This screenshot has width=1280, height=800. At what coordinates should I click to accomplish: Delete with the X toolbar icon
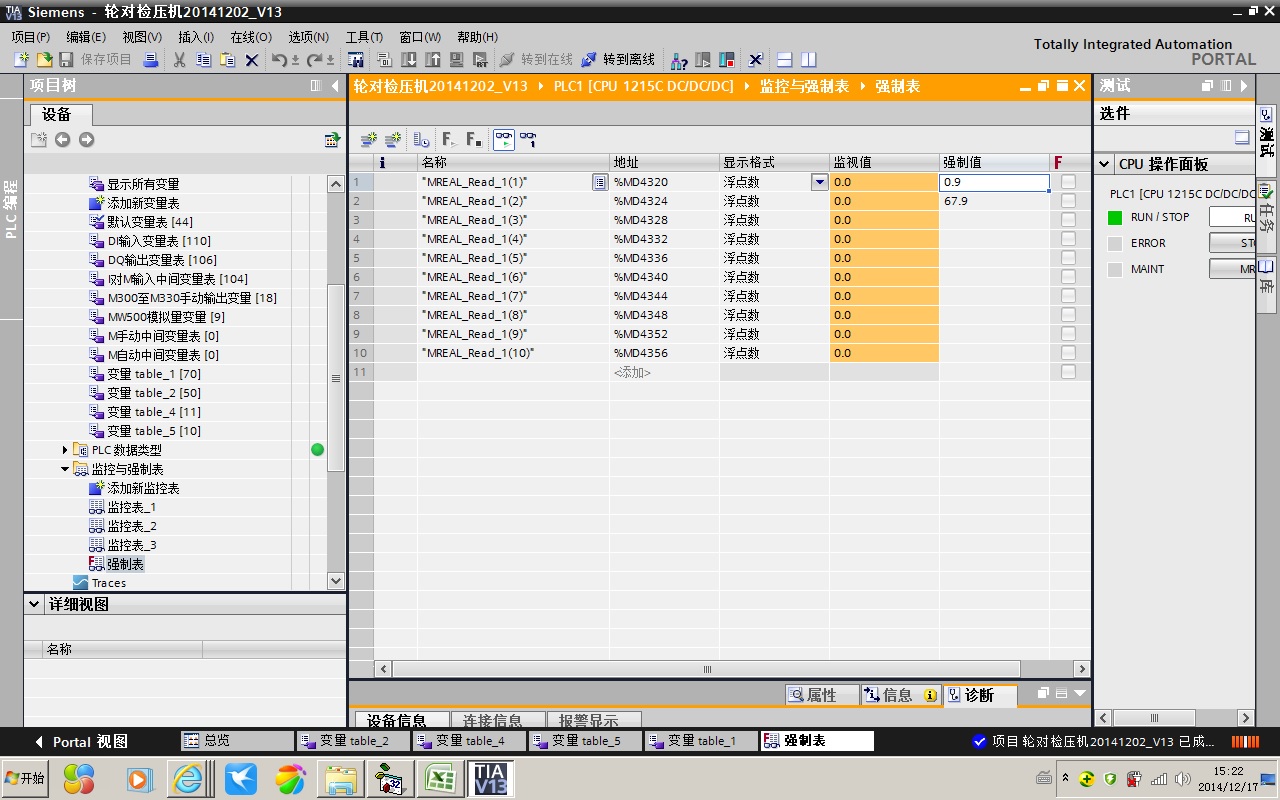(x=252, y=60)
